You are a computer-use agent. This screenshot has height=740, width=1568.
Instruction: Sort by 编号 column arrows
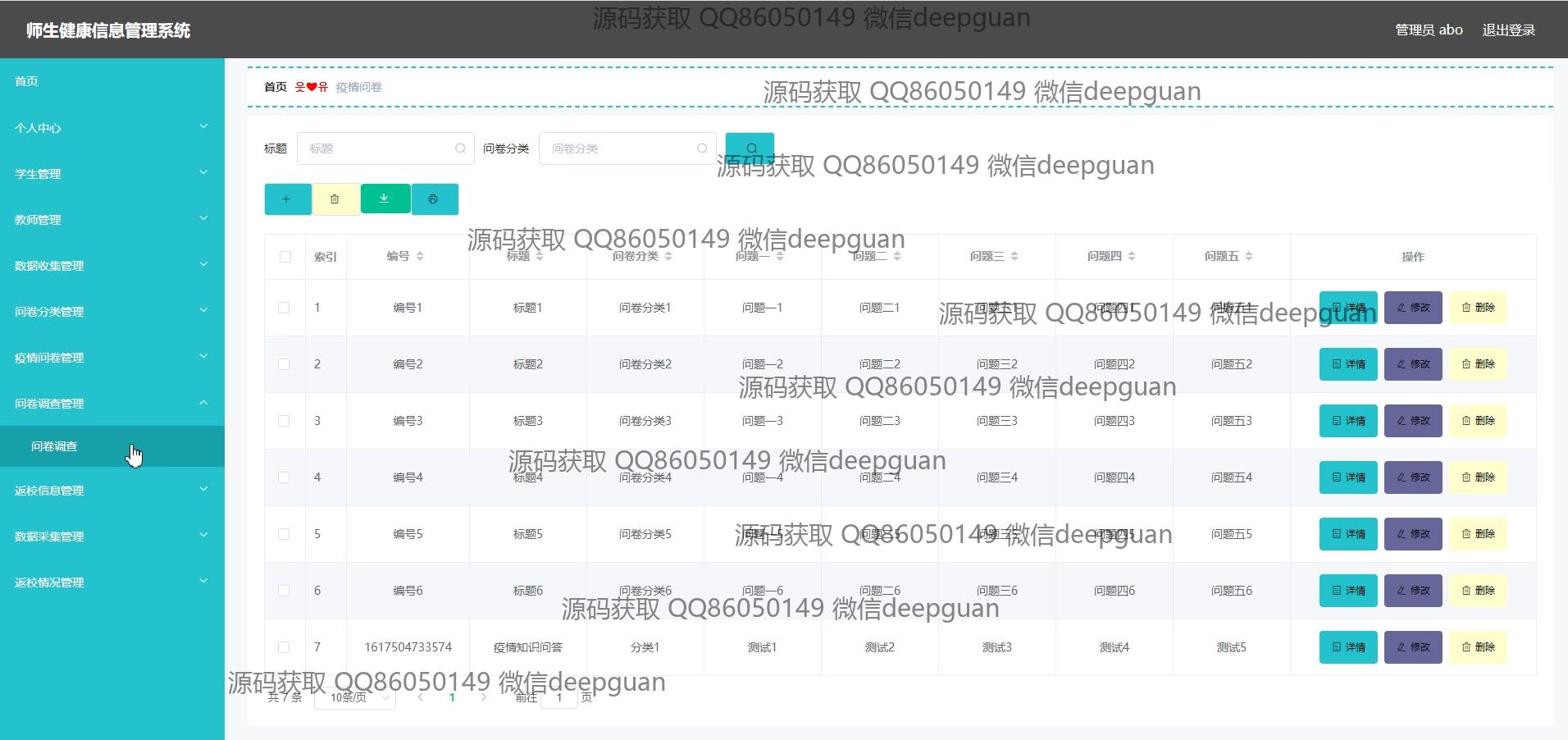(x=420, y=256)
